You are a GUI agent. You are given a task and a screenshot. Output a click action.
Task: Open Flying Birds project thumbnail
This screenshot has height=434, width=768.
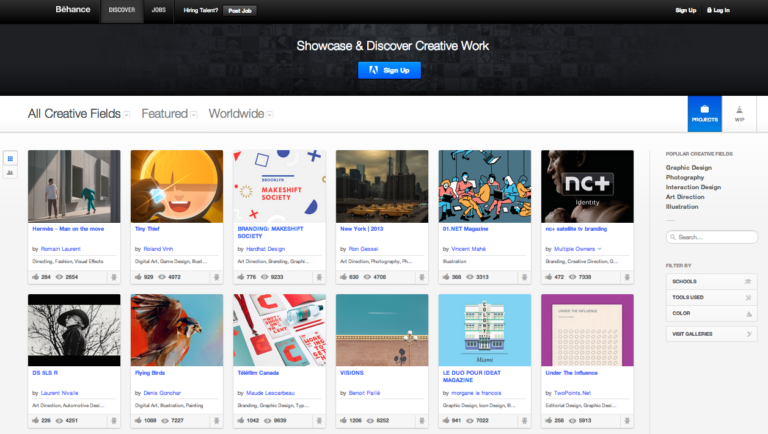pos(177,330)
